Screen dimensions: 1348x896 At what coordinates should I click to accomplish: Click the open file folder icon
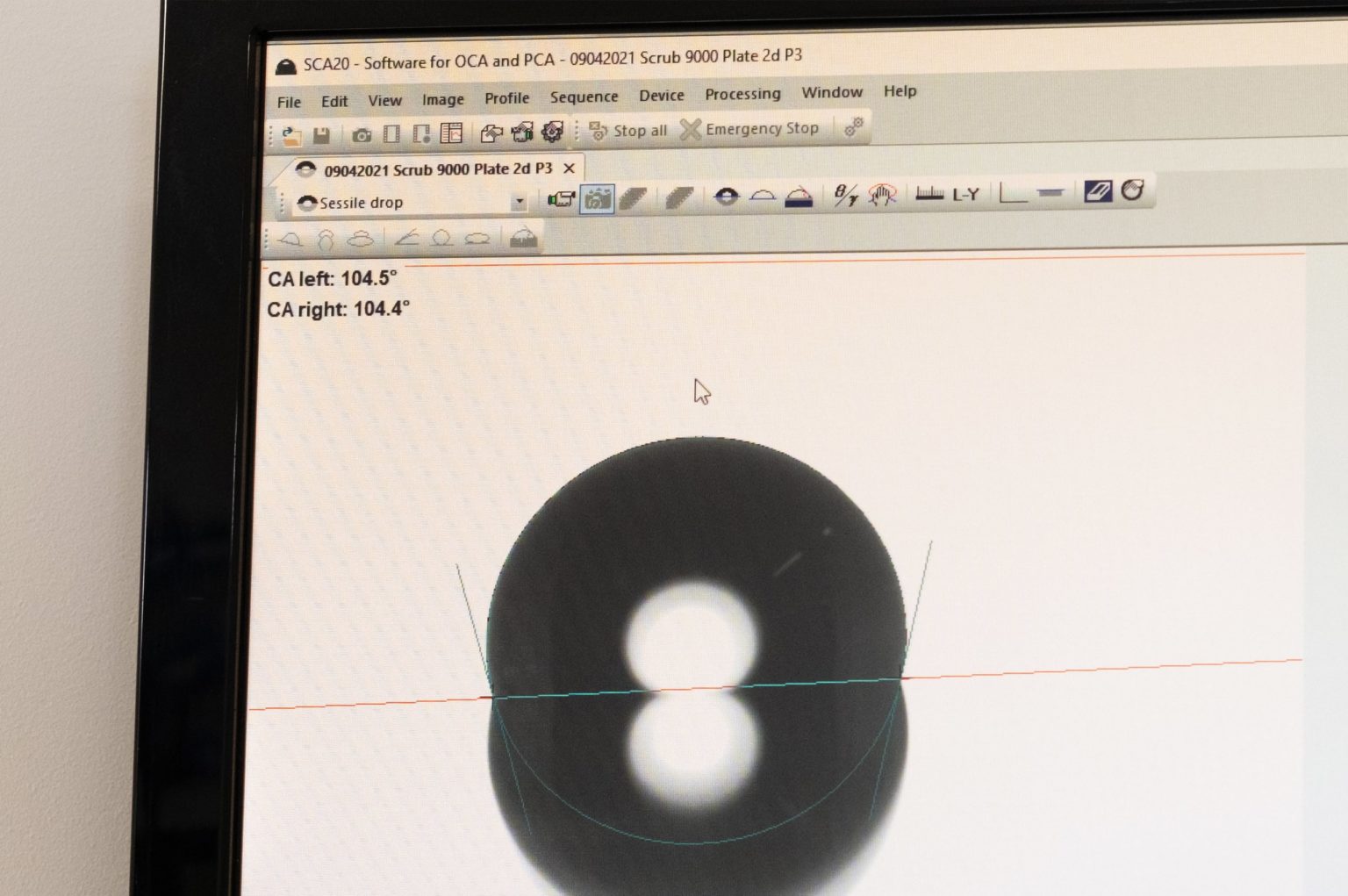(292, 136)
